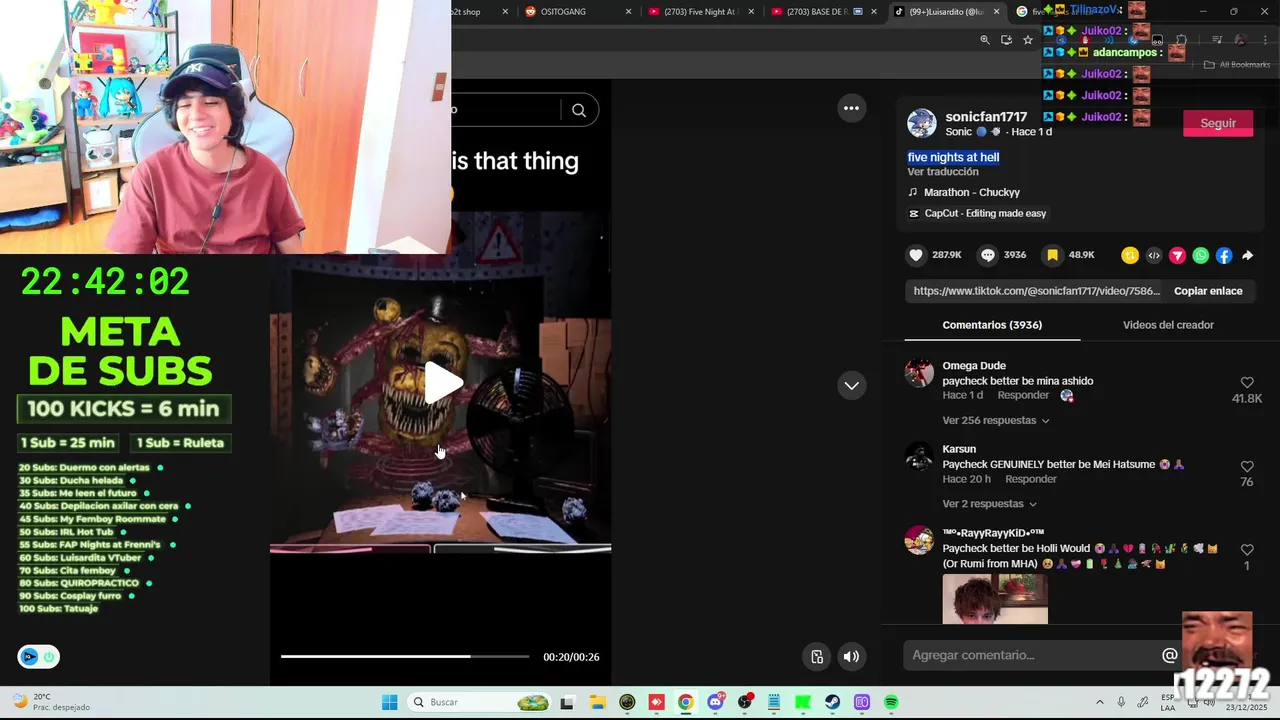Bookmark this page with the star icon
1280x720 pixels.
tap(1028, 40)
